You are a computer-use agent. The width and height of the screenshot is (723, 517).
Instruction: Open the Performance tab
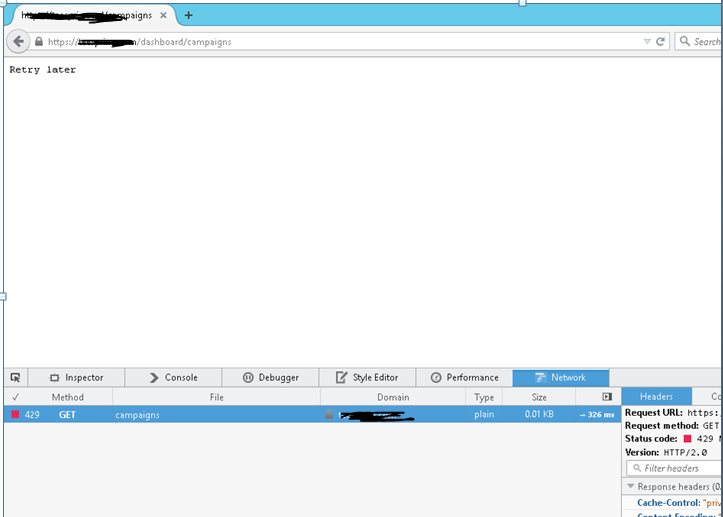(464, 377)
